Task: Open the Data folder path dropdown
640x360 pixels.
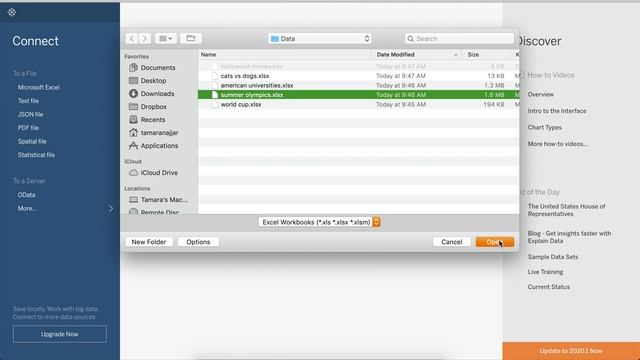Action: pos(320,38)
